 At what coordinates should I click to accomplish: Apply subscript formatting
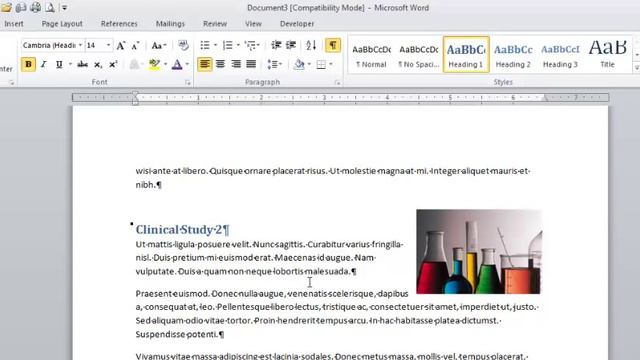coord(98,64)
